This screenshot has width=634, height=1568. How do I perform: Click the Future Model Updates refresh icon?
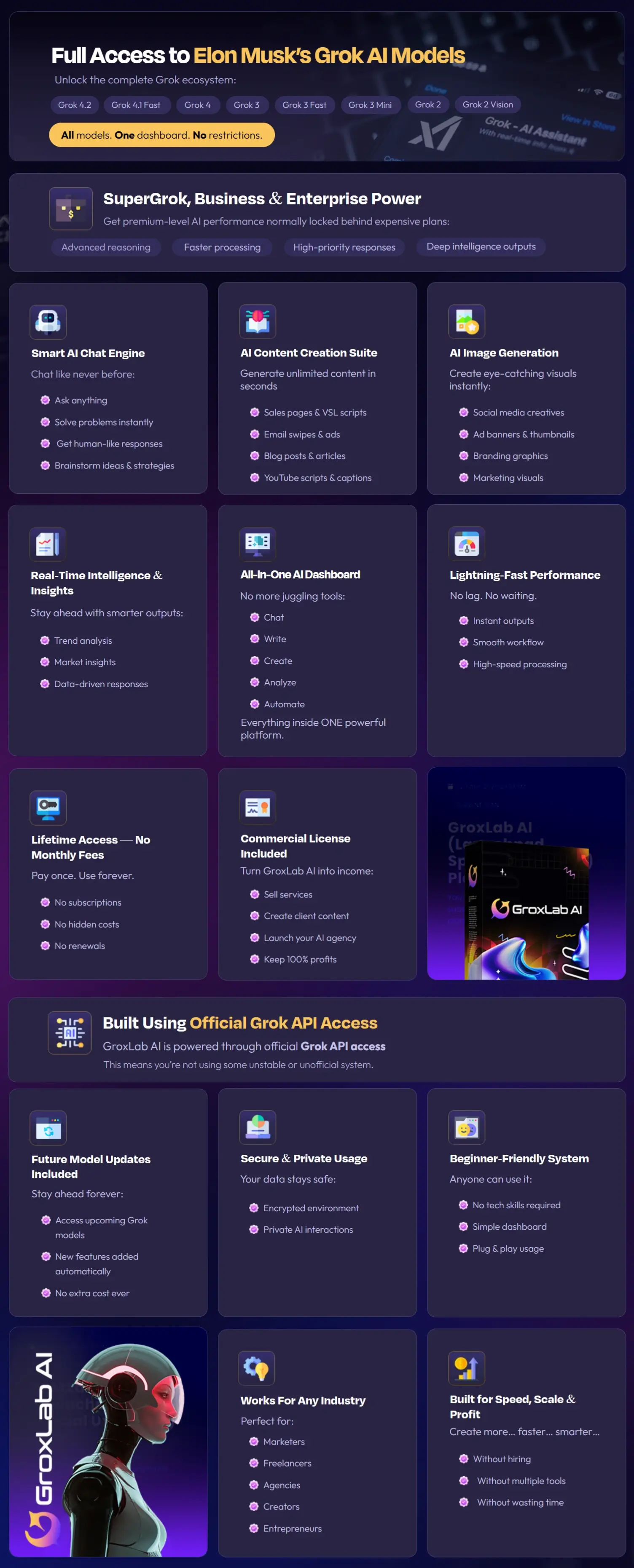point(48,1128)
